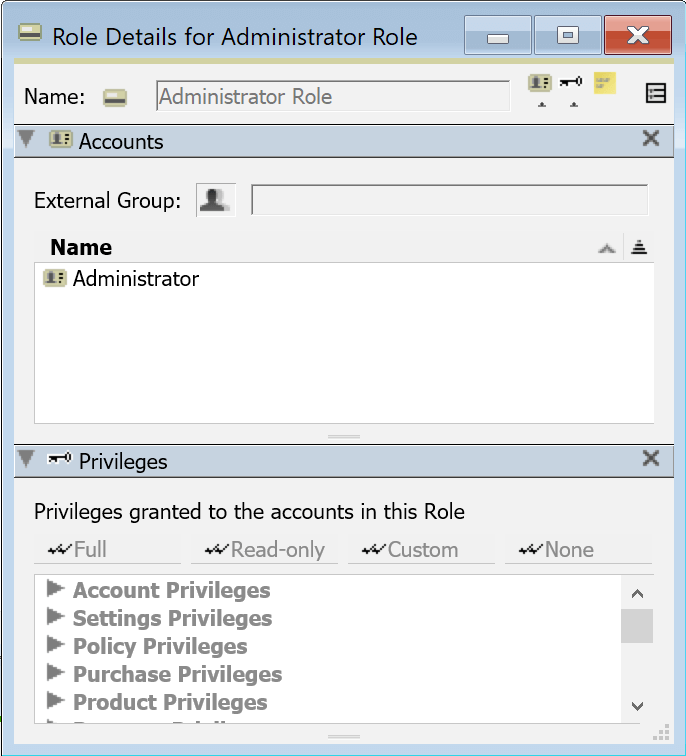Viewport: 686px width, 756px height.
Task: Select the Administrator account in the list
Action: 135,279
